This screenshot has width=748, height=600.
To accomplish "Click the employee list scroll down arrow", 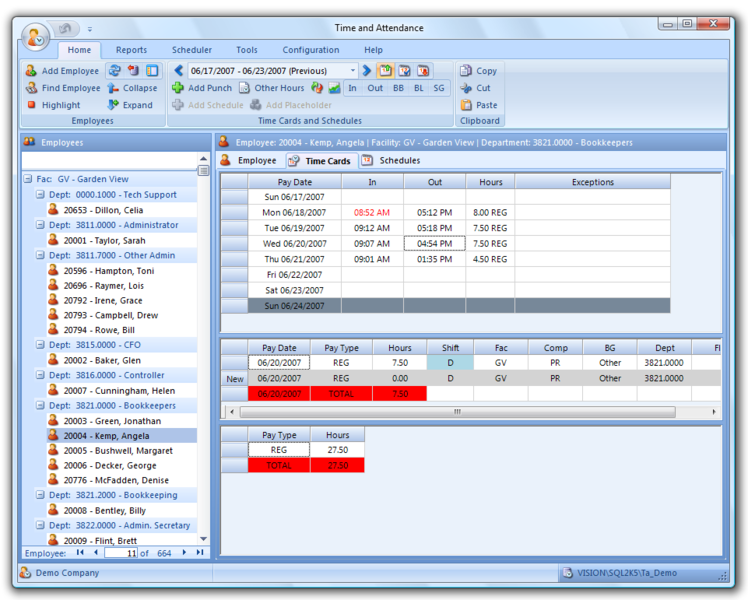I will (204, 539).
